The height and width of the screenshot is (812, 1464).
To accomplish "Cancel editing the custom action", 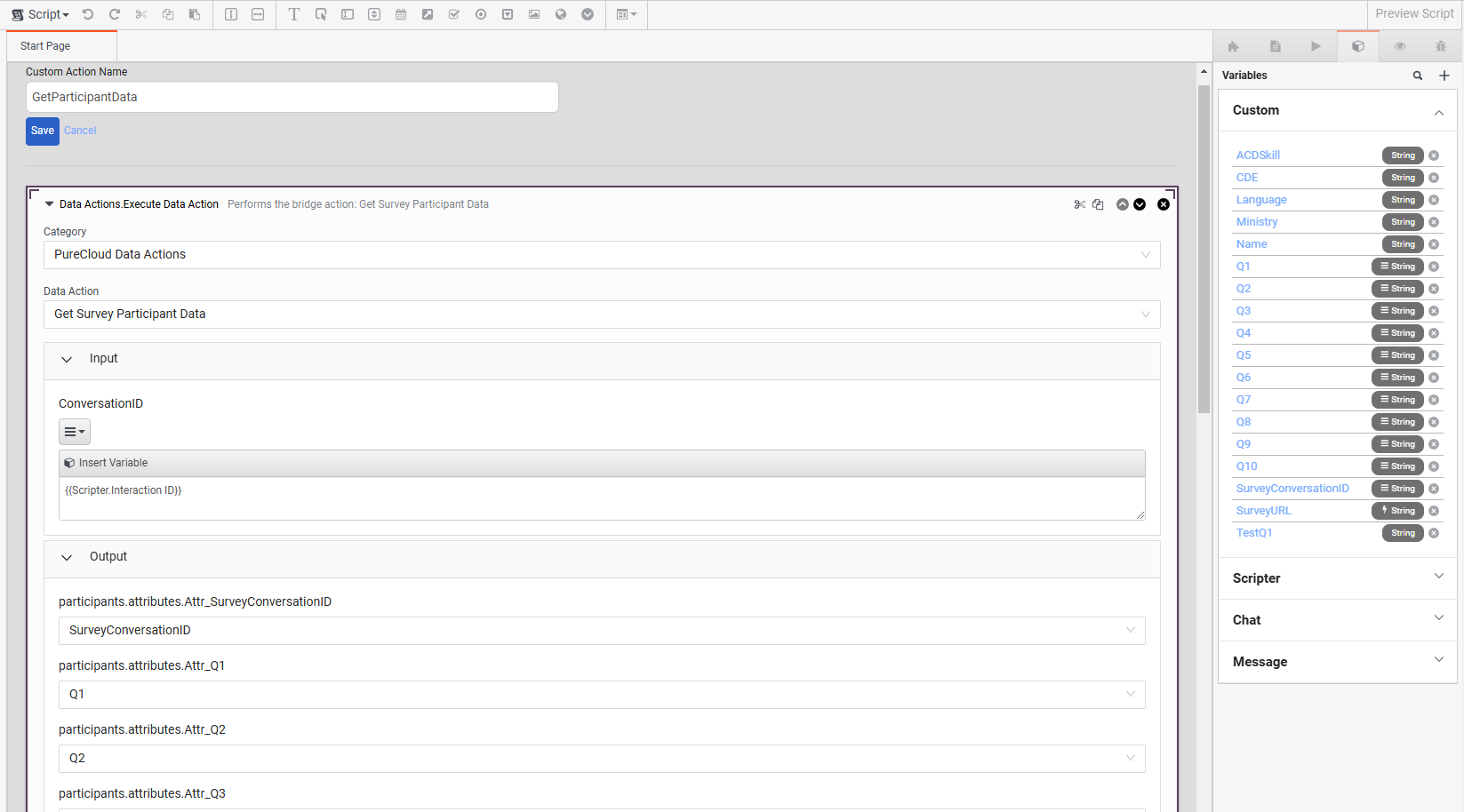I will [80, 131].
